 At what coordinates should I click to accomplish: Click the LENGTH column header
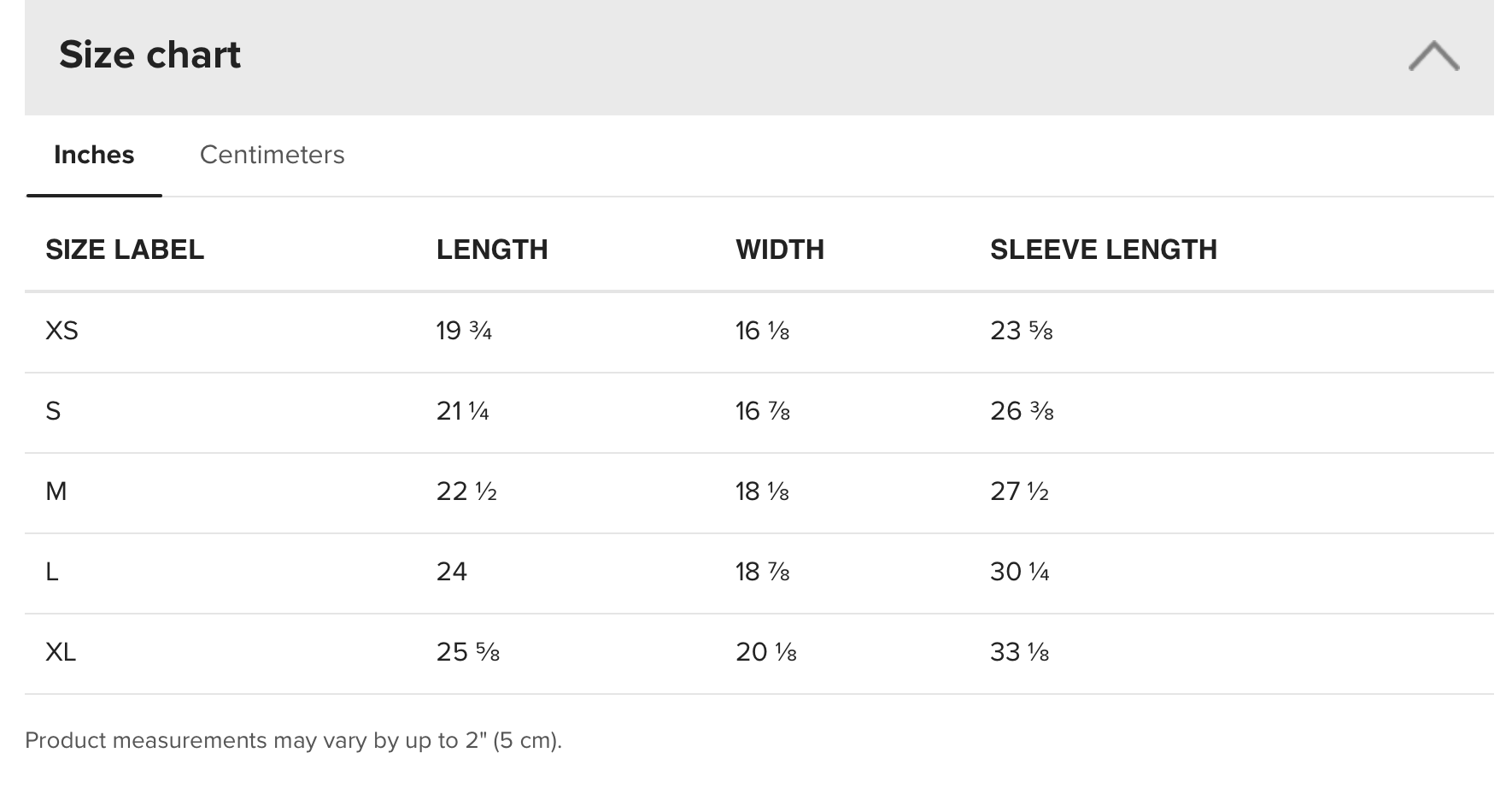point(492,250)
